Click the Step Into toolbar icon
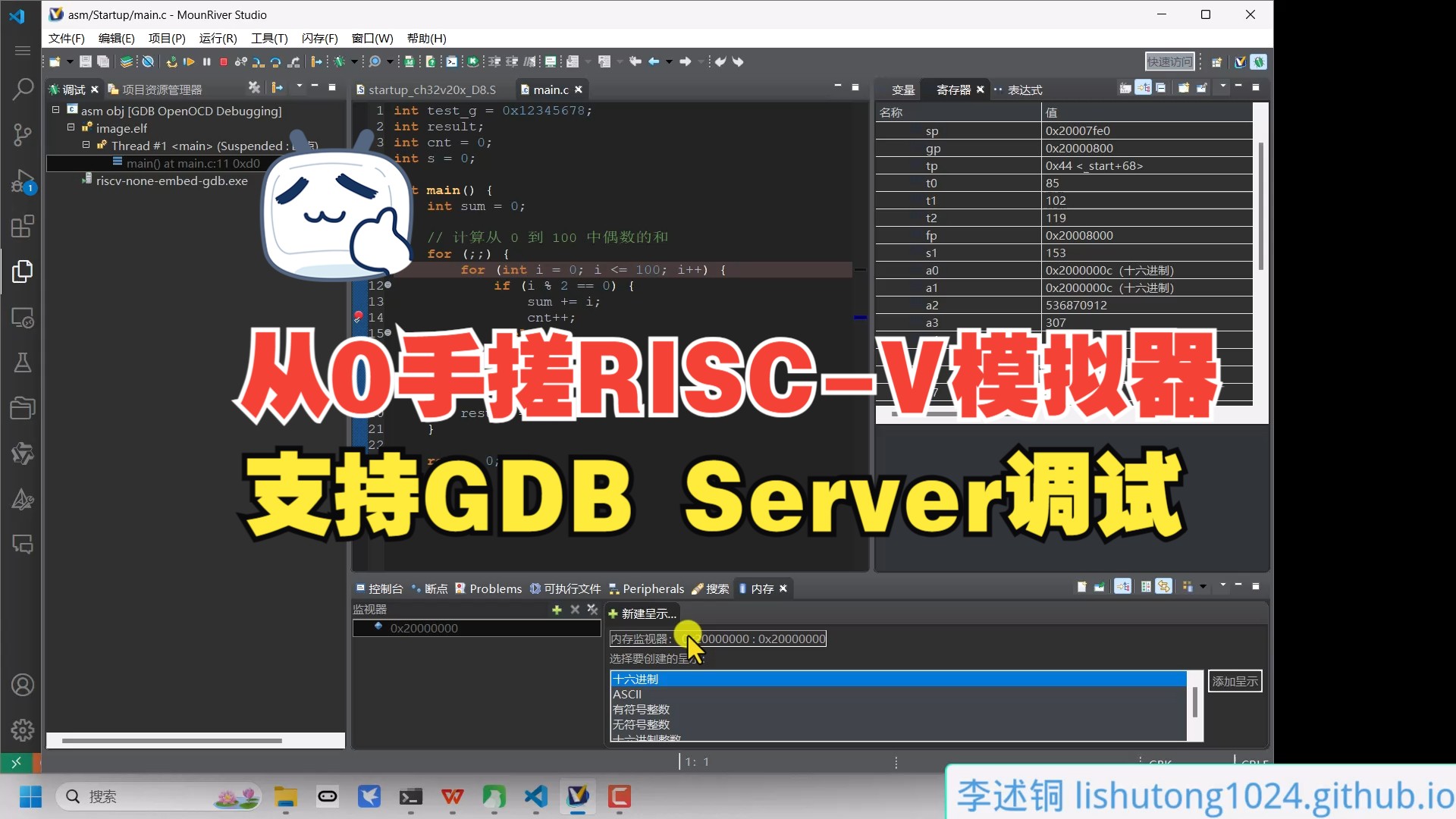1456x819 pixels. coord(259,61)
